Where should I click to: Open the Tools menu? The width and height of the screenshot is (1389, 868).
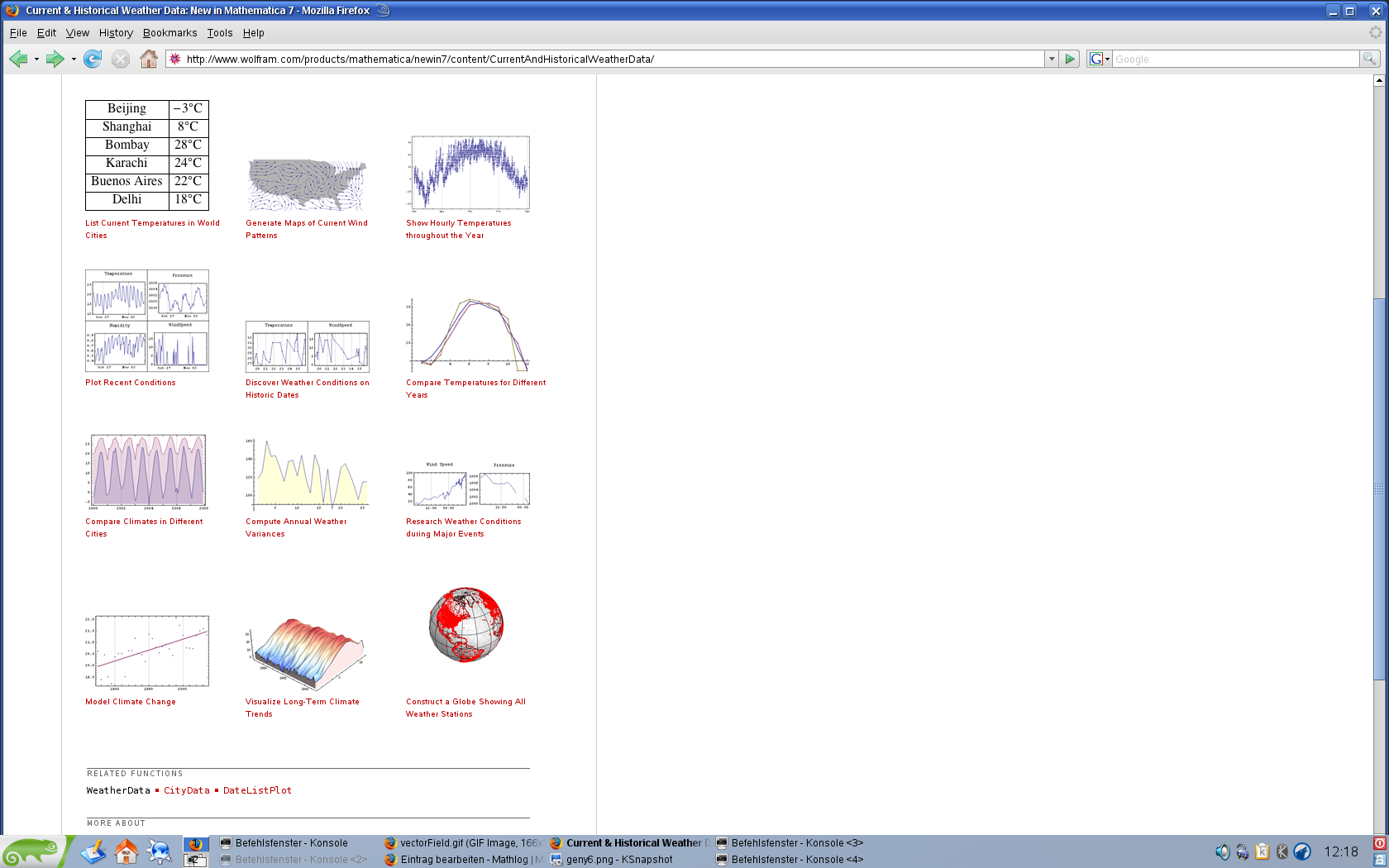(219, 33)
